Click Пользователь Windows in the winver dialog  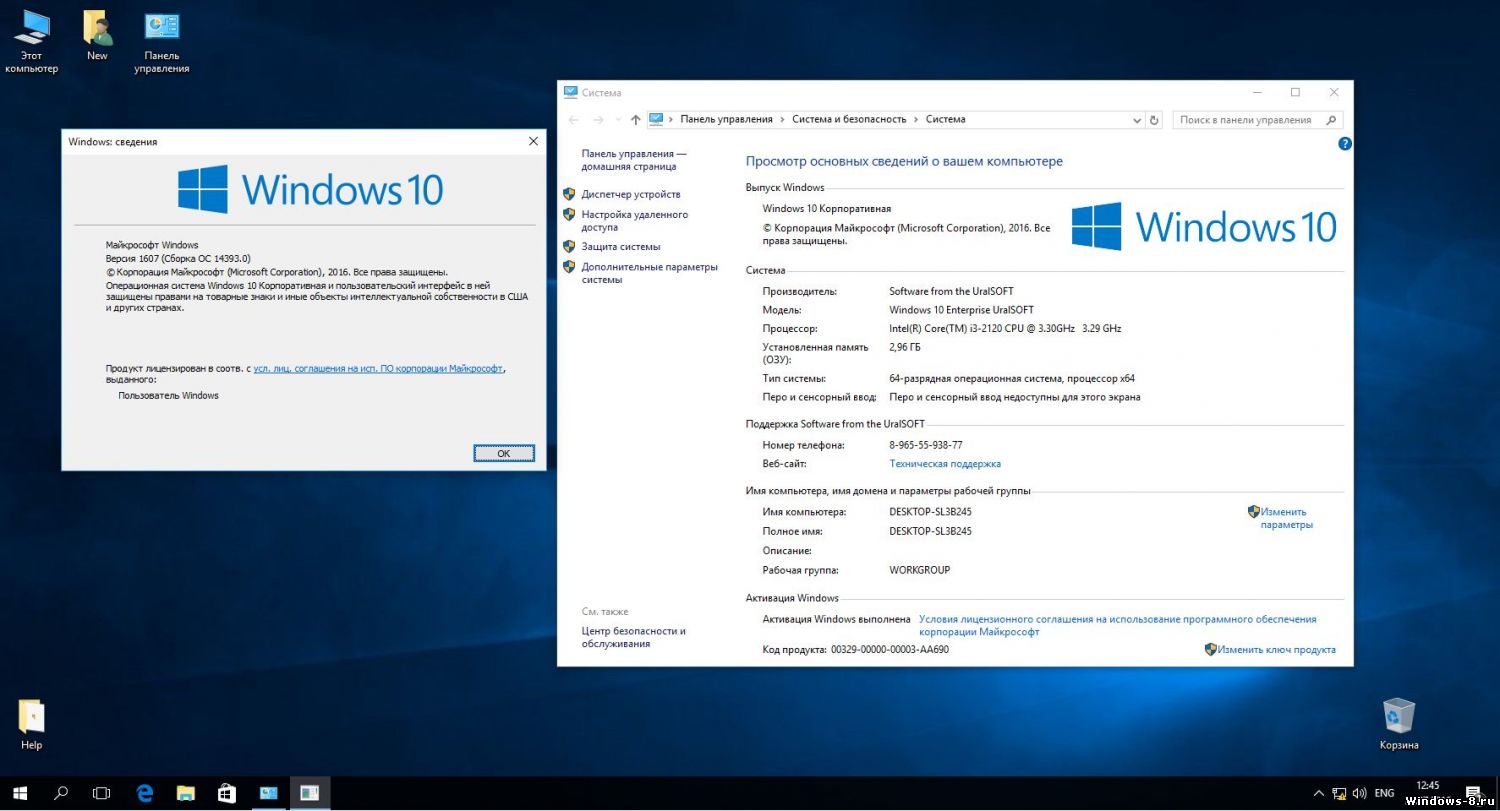click(168, 395)
